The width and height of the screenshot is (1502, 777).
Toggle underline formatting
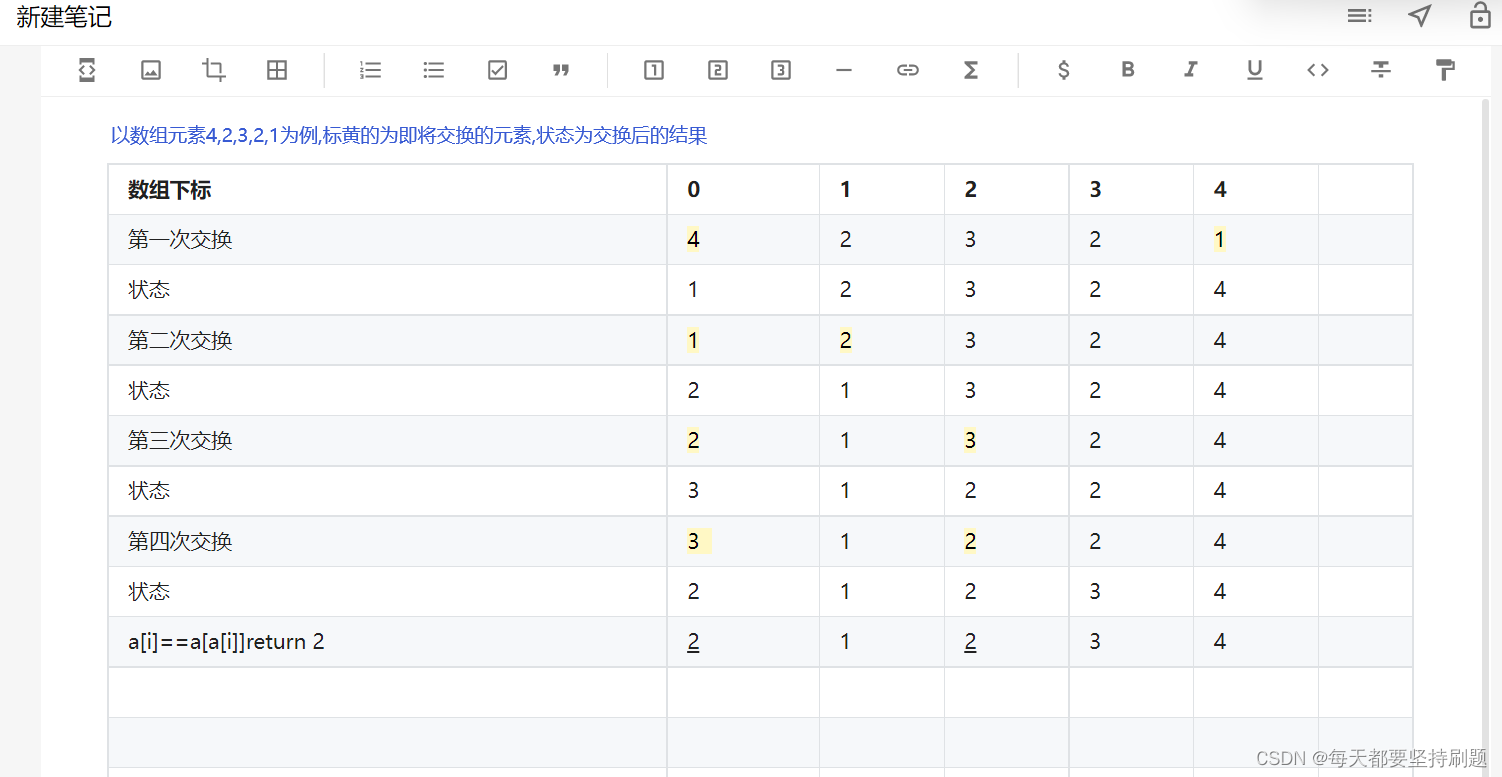tap(1254, 70)
